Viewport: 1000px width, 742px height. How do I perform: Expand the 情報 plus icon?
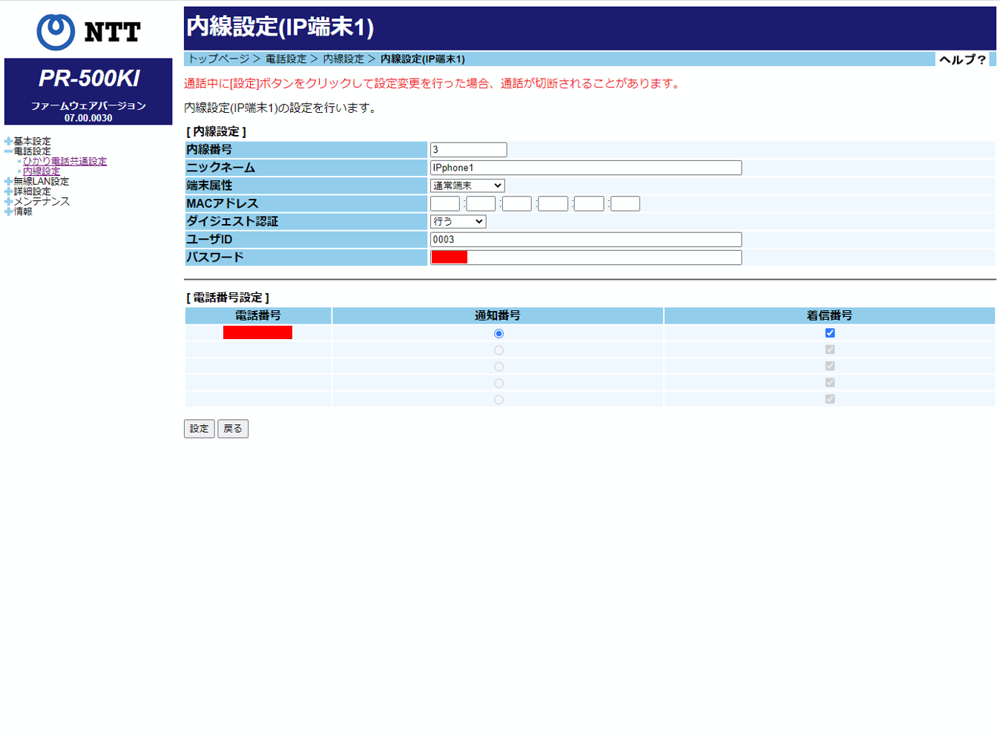click(x=8, y=211)
